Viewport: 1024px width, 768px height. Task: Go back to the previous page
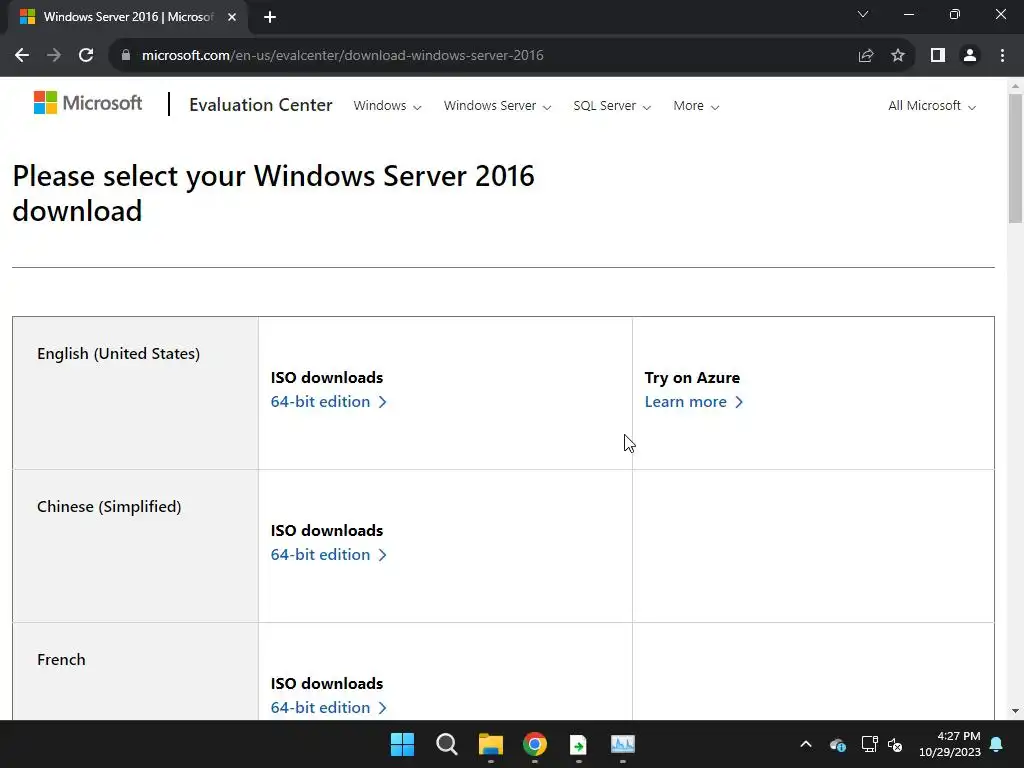22,56
